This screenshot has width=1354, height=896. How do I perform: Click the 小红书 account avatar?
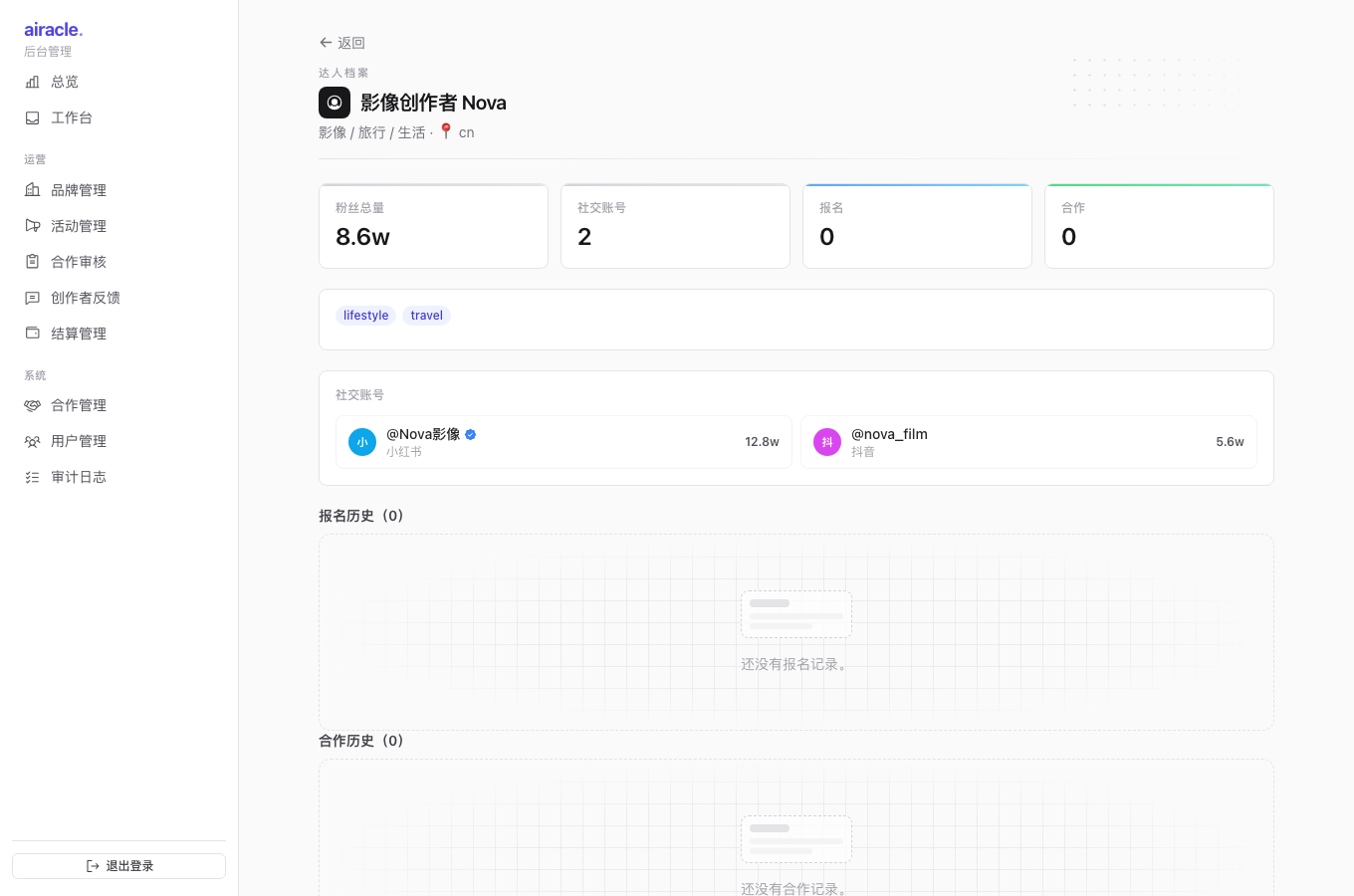pyautogui.click(x=362, y=442)
